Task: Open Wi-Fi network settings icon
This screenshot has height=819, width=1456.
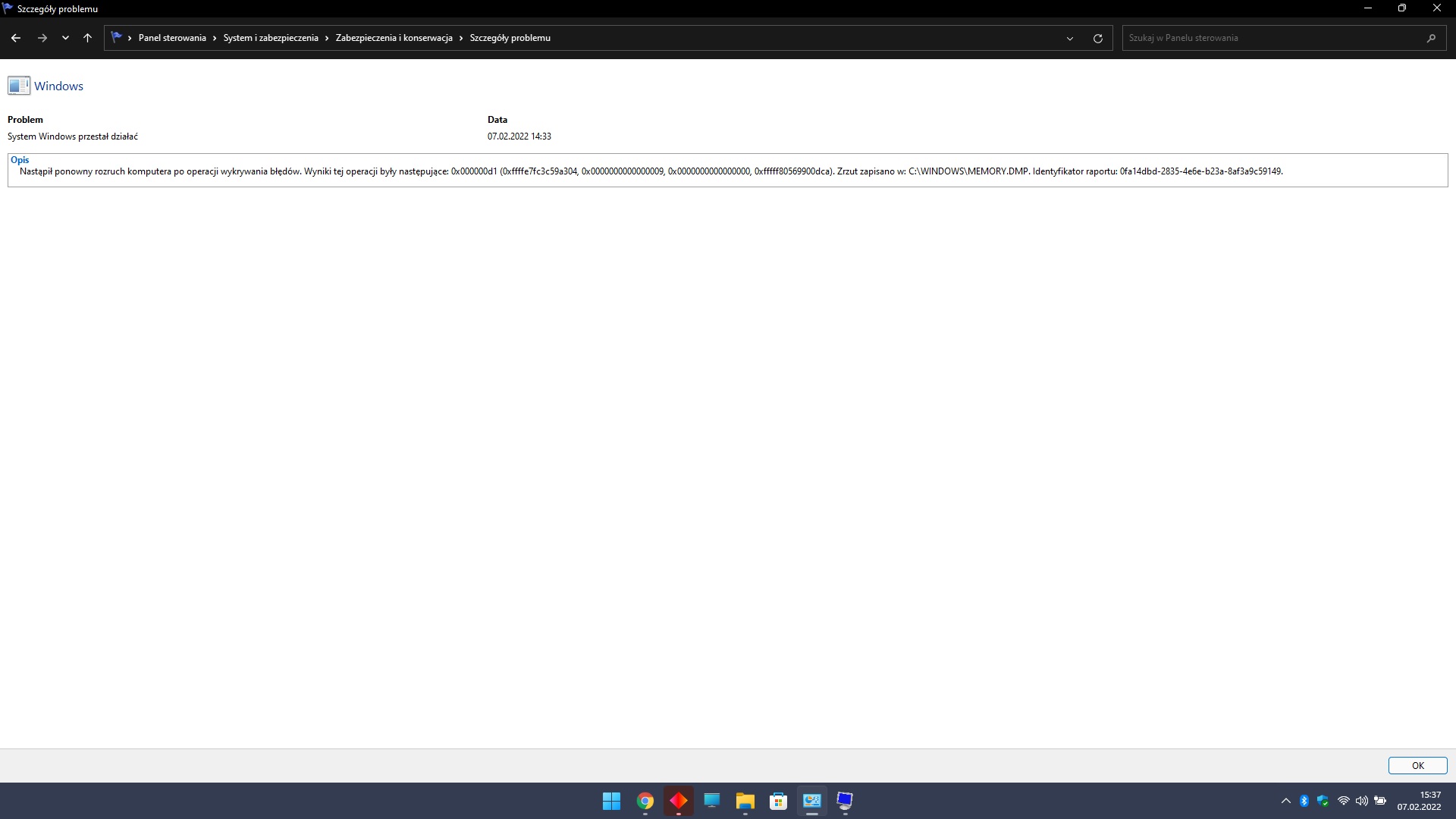Action: click(1343, 801)
